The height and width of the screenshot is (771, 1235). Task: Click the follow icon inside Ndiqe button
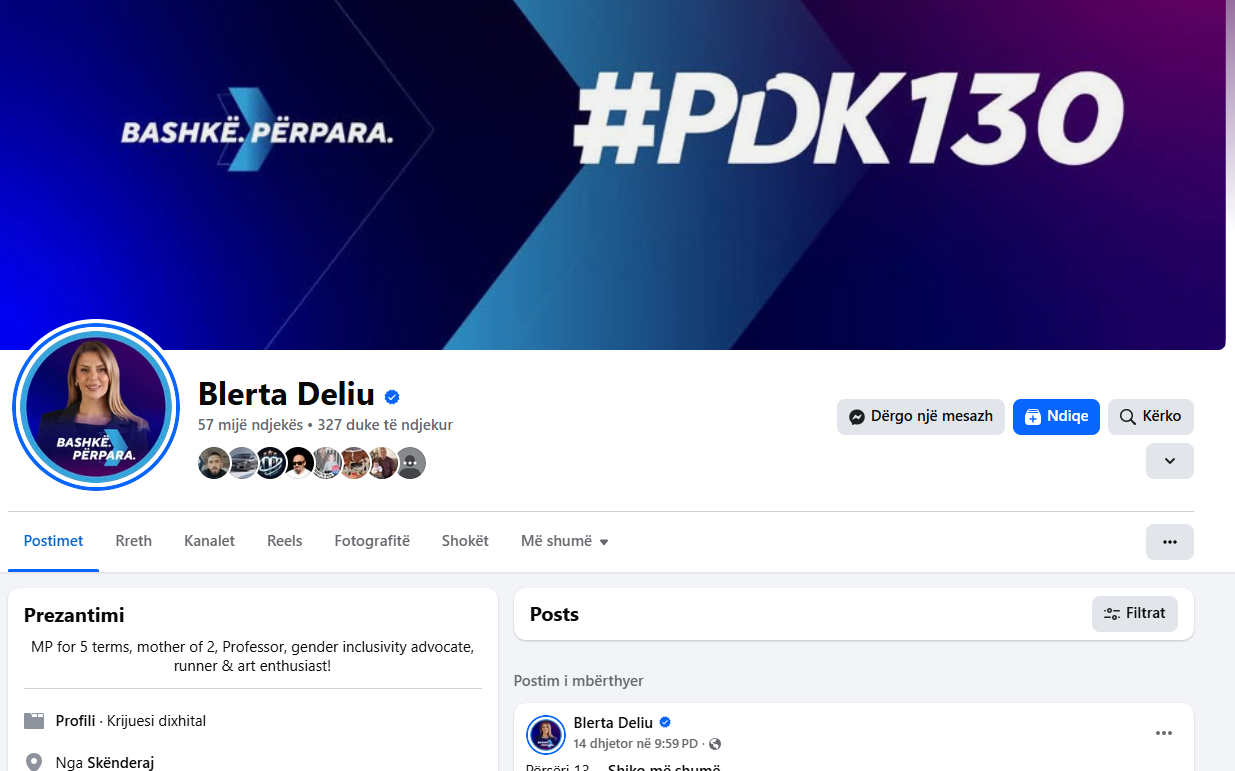click(1033, 417)
